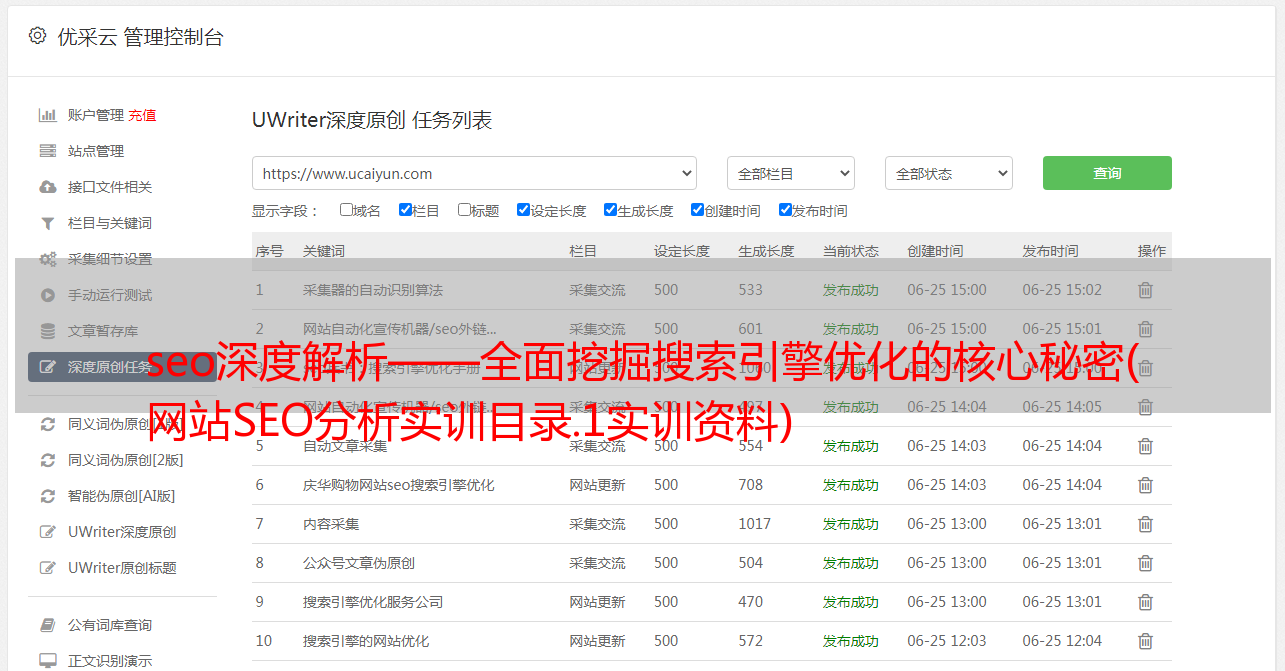1285x671 pixels.
Task: Select the 公众号文章伪原创 table row
Action: tap(359, 563)
